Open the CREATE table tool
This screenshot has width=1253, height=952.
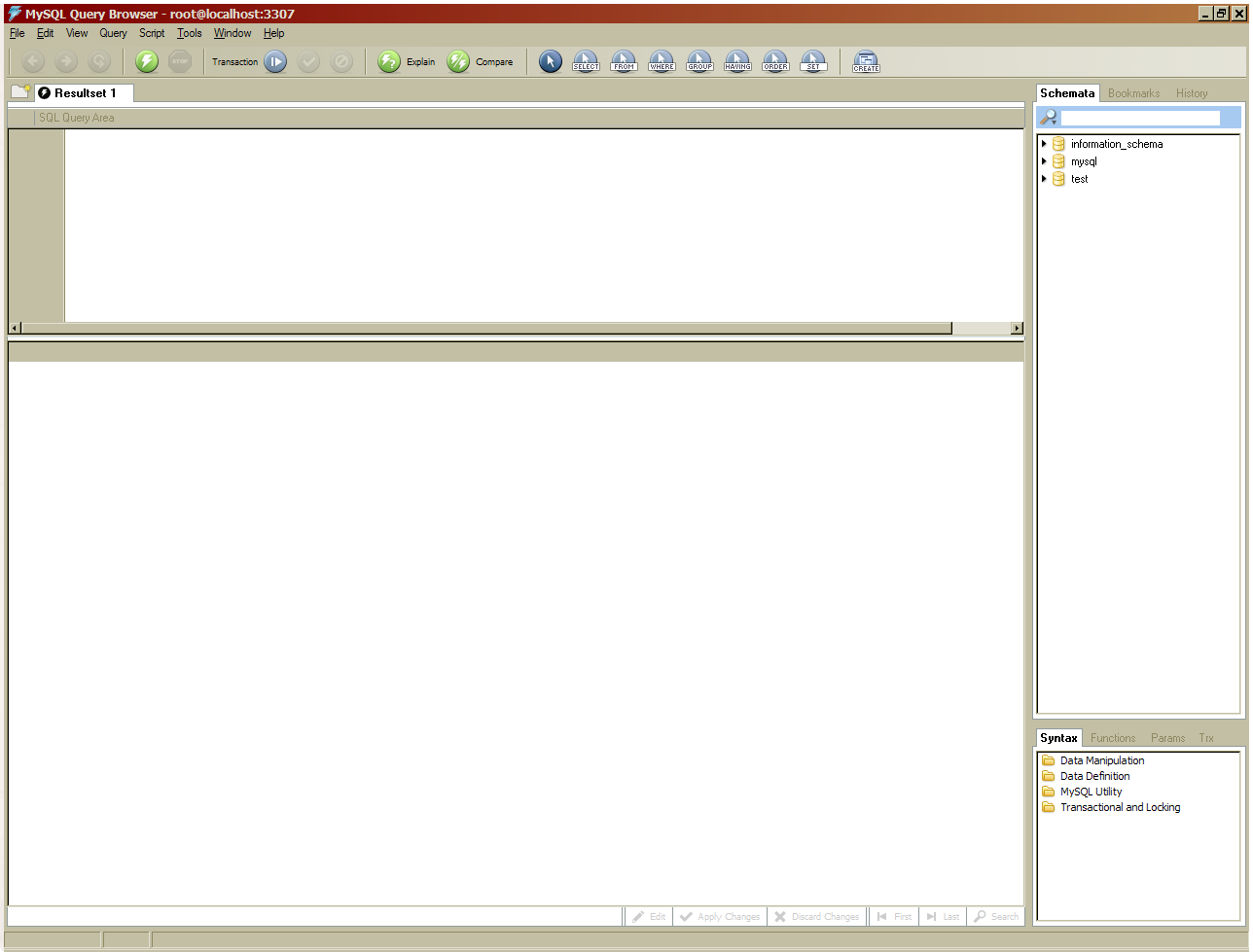tap(866, 62)
